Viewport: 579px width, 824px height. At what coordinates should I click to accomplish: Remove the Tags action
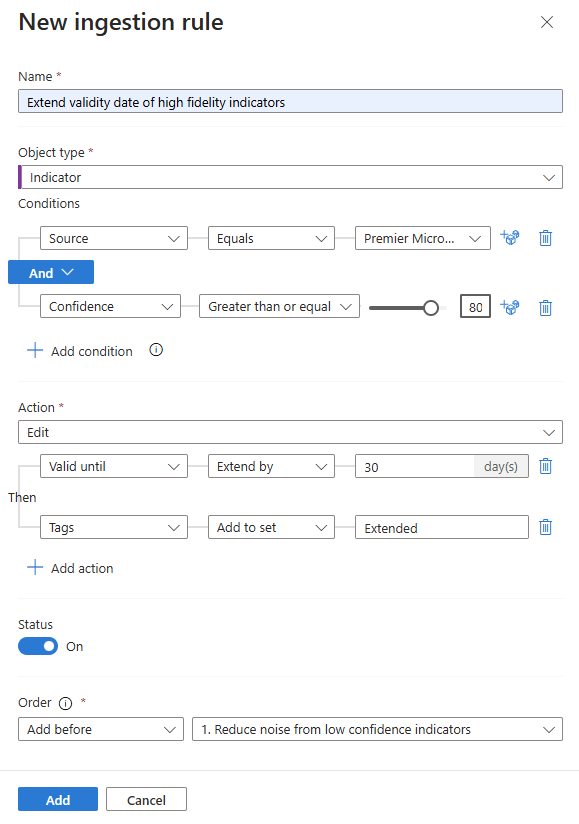click(545, 527)
